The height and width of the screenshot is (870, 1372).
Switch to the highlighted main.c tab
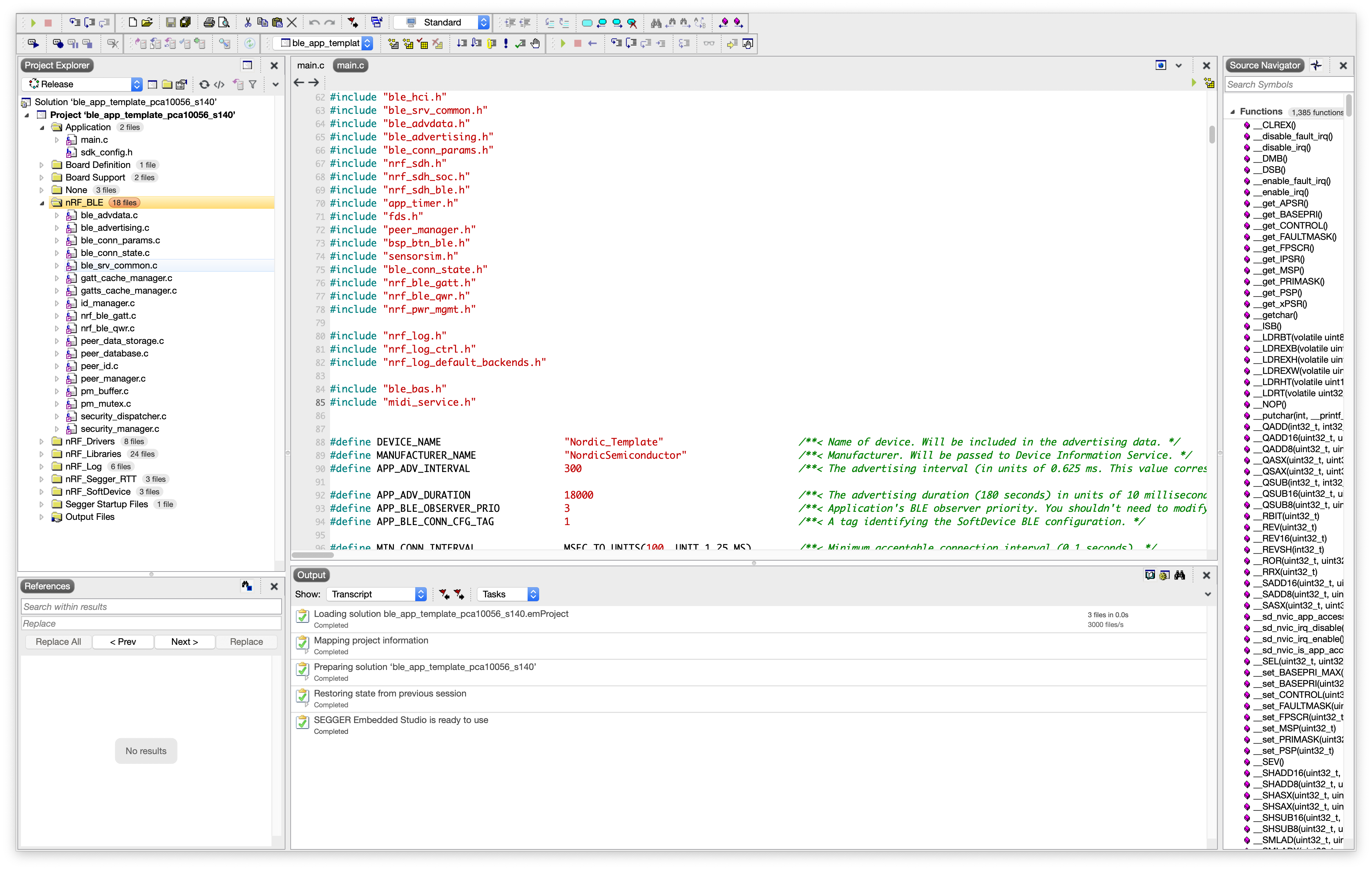[x=350, y=66]
